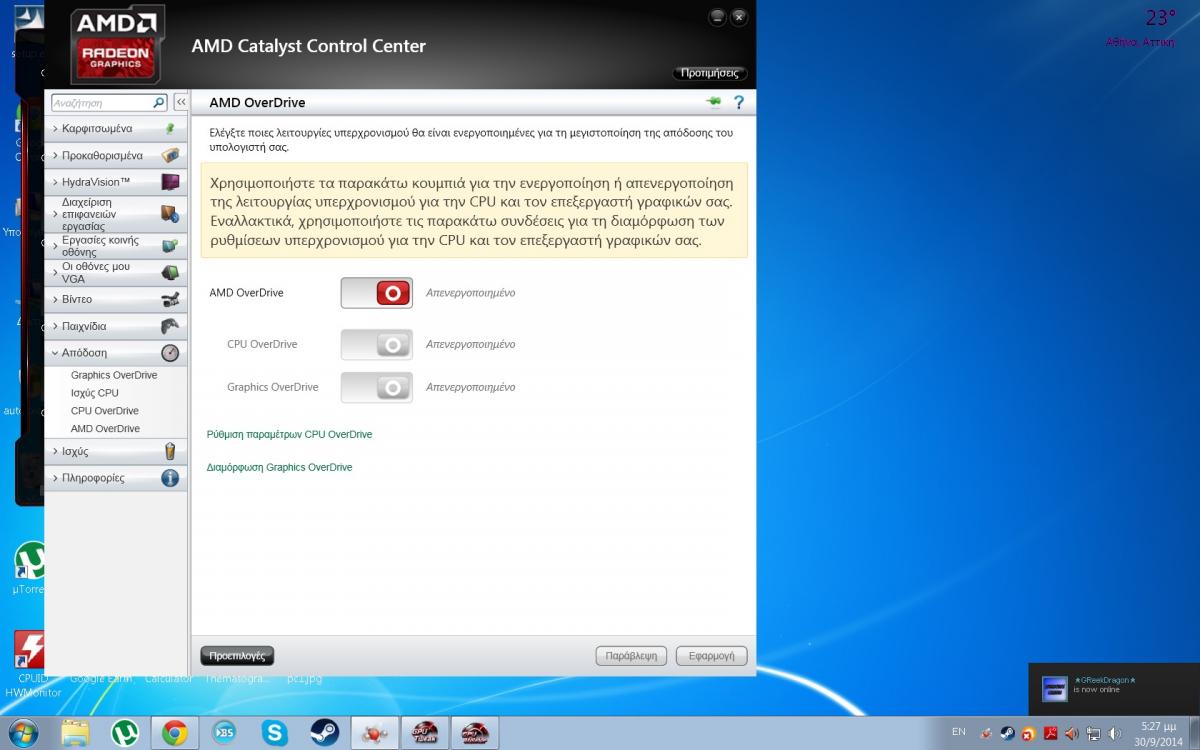Expand Βίντεο section chevron
1200x750 pixels.
pos(55,300)
